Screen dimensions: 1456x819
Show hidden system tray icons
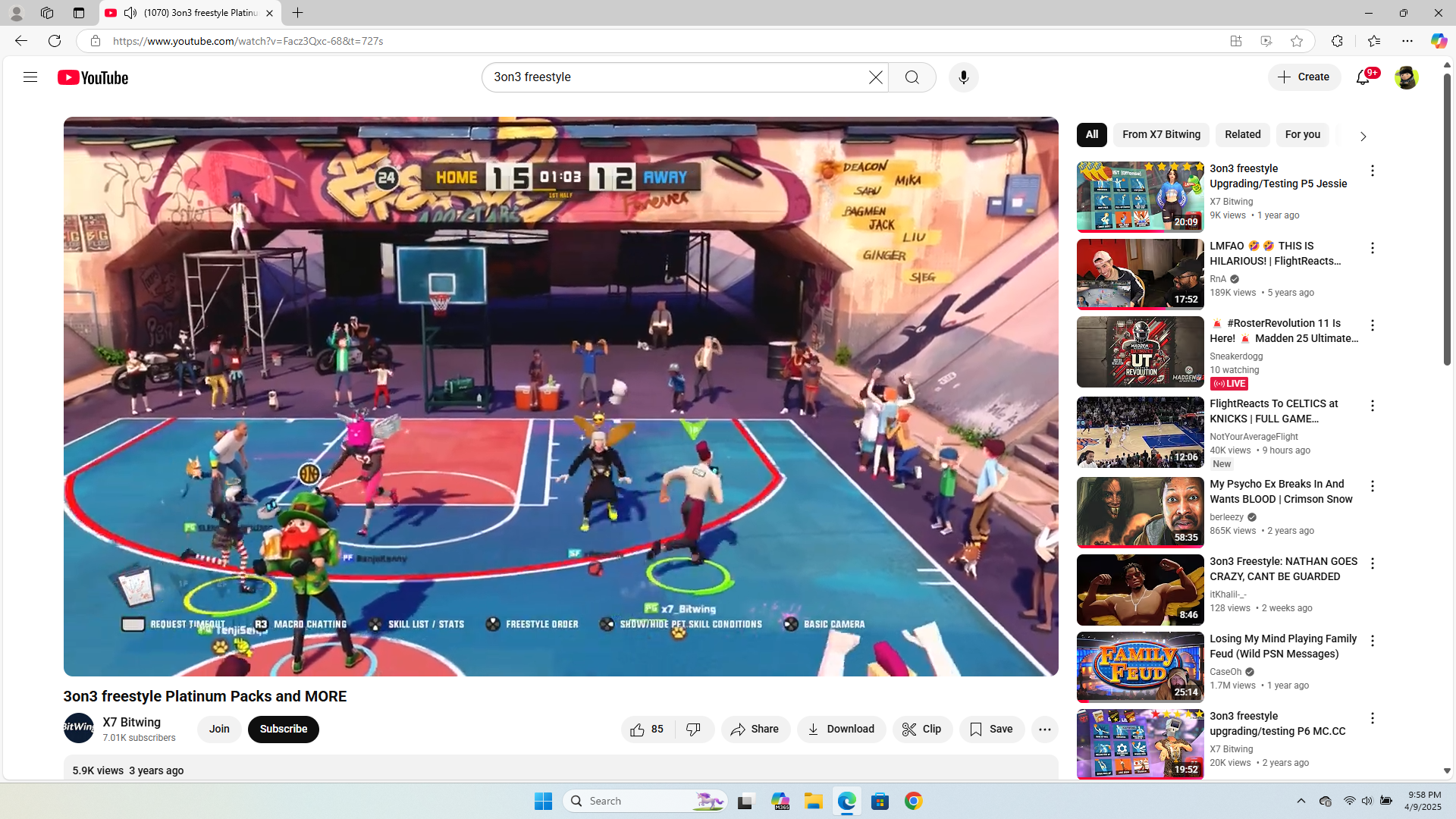pyautogui.click(x=1301, y=801)
